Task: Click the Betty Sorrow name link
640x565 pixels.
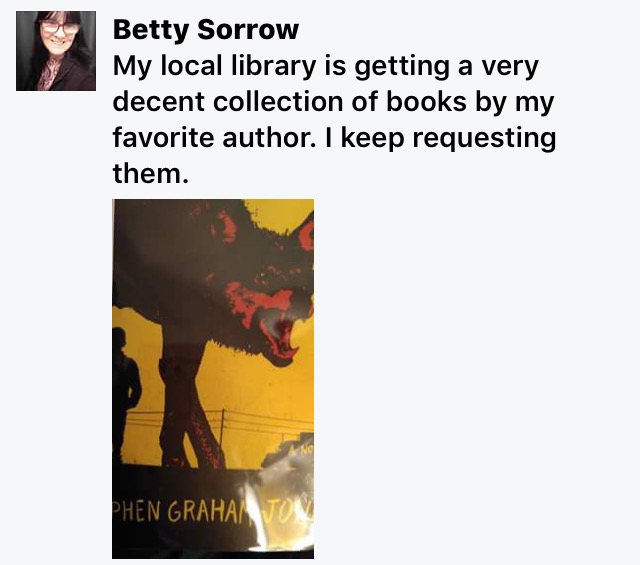Action: coord(206,30)
